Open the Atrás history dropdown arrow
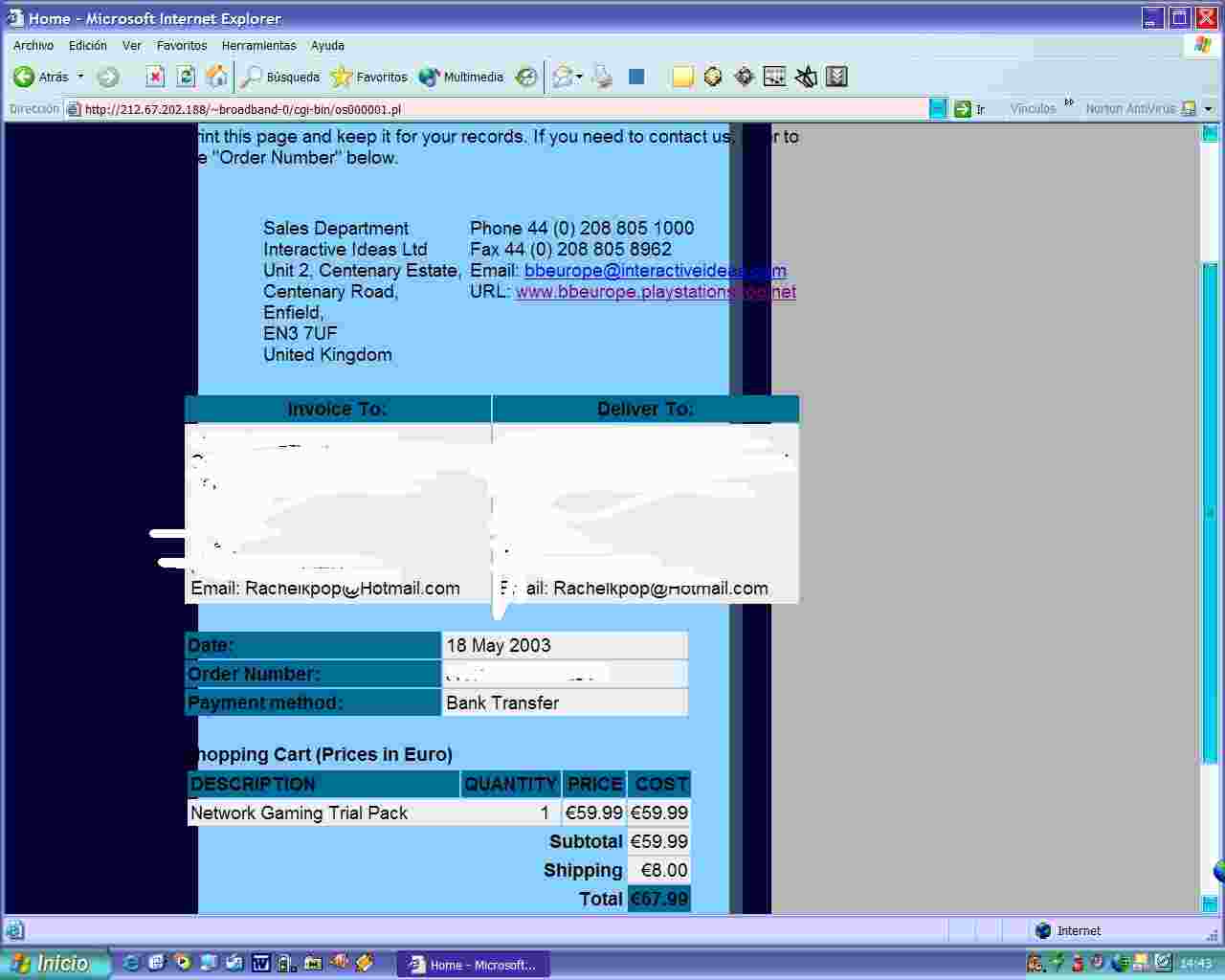The height and width of the screenshot is (980, 1225). [80, 77]
